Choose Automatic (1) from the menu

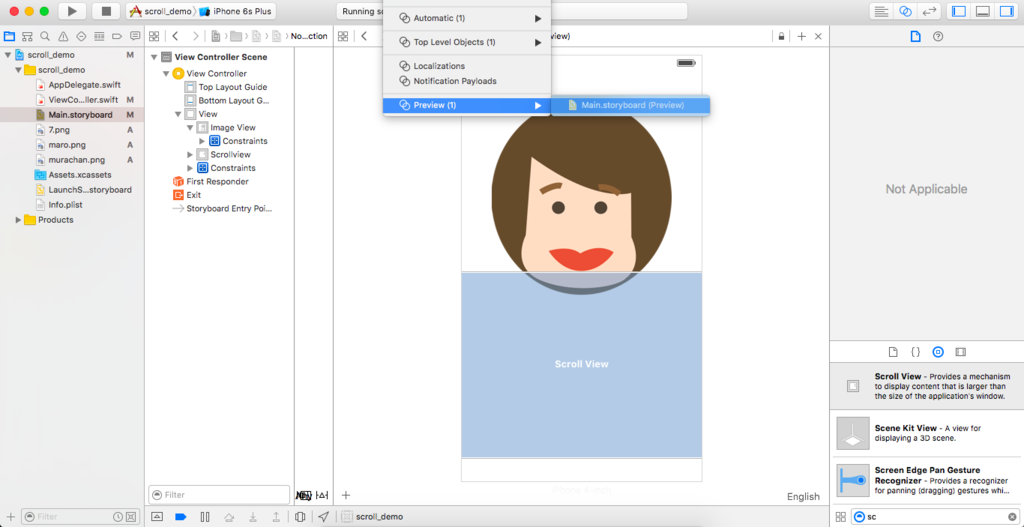click(467, 18)
